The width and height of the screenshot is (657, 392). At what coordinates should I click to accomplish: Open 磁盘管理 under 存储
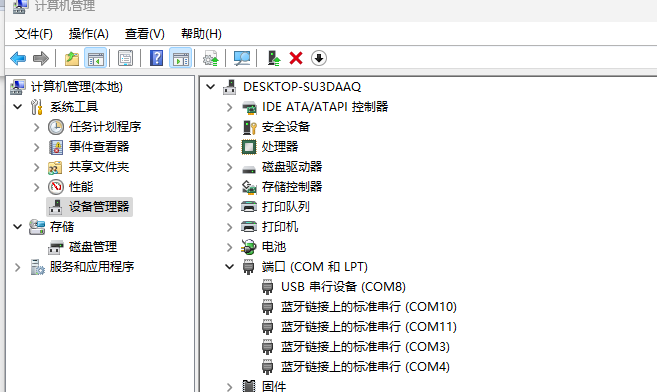(x=93, y=247)
